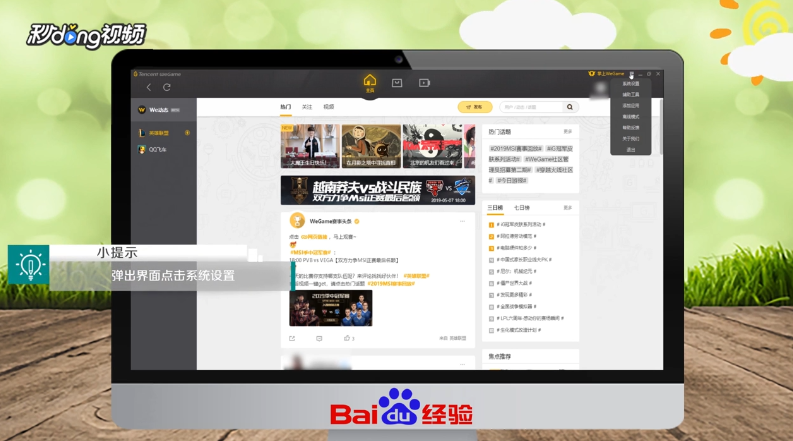Viewport: 793px width, 441px height.
Task: Click the orange live room link in post
Action: [314, 237]
